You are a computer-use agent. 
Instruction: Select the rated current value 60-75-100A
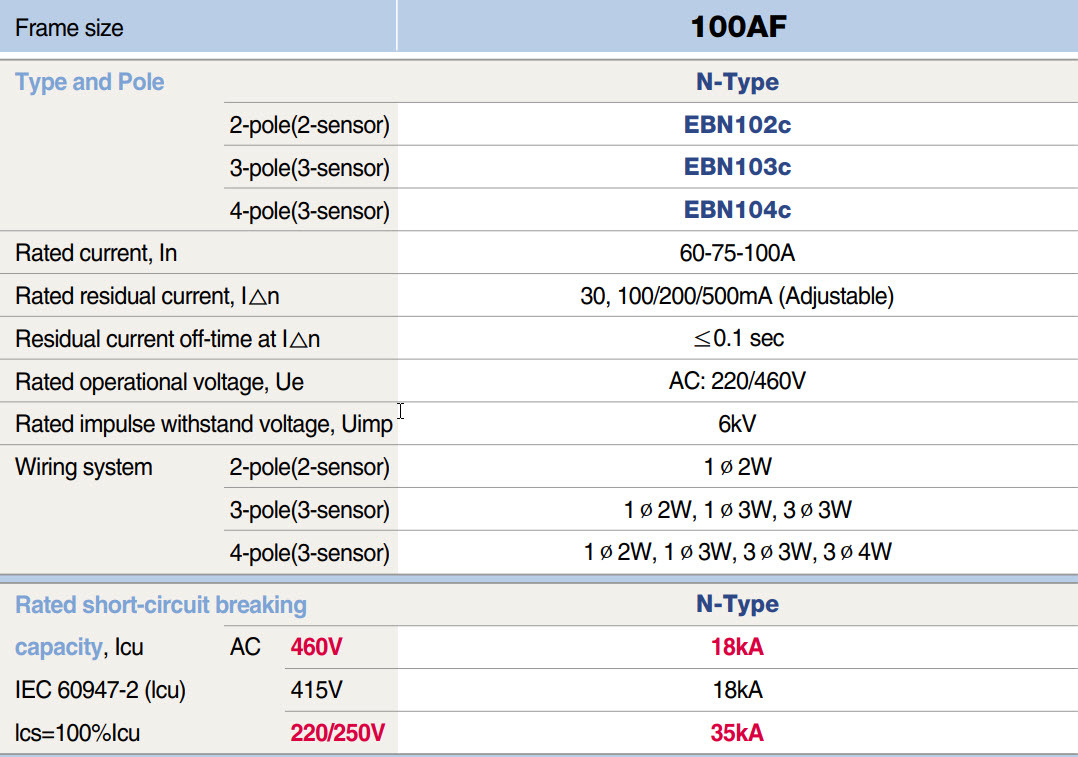coord(737,253)
